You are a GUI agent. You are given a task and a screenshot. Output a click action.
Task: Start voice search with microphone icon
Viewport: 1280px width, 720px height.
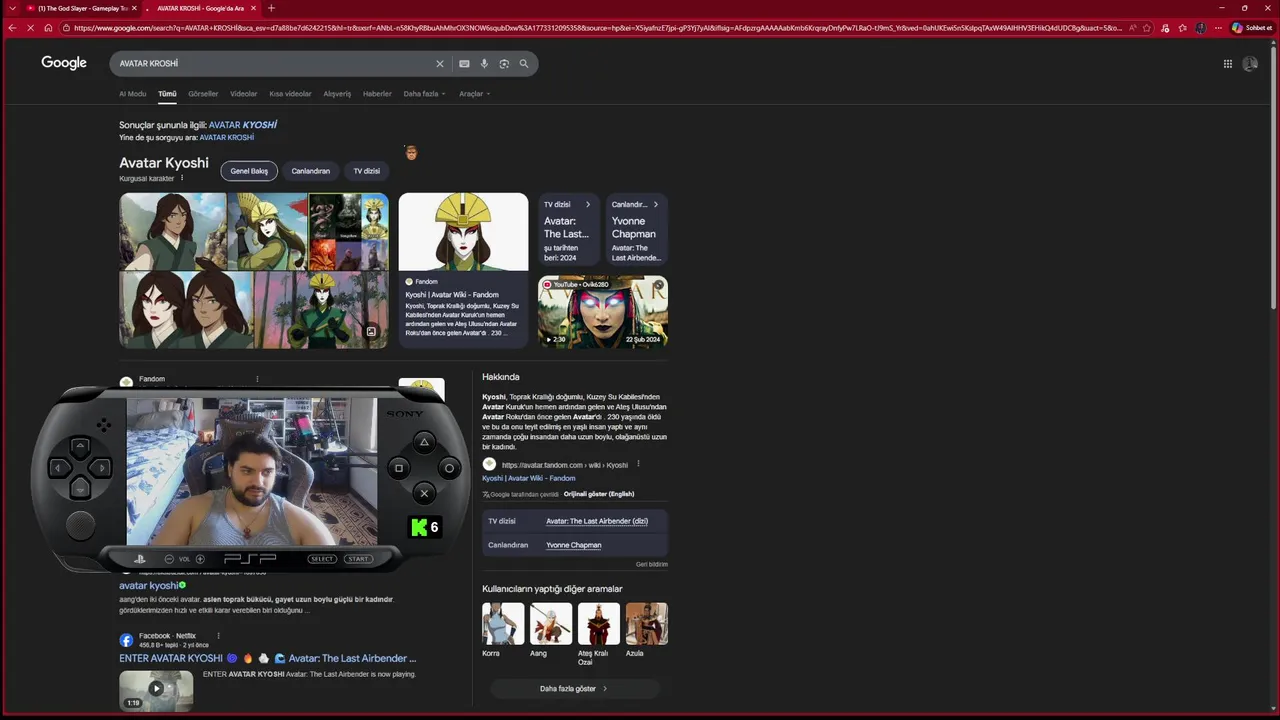pyautogui.click(x=484, y=64)
